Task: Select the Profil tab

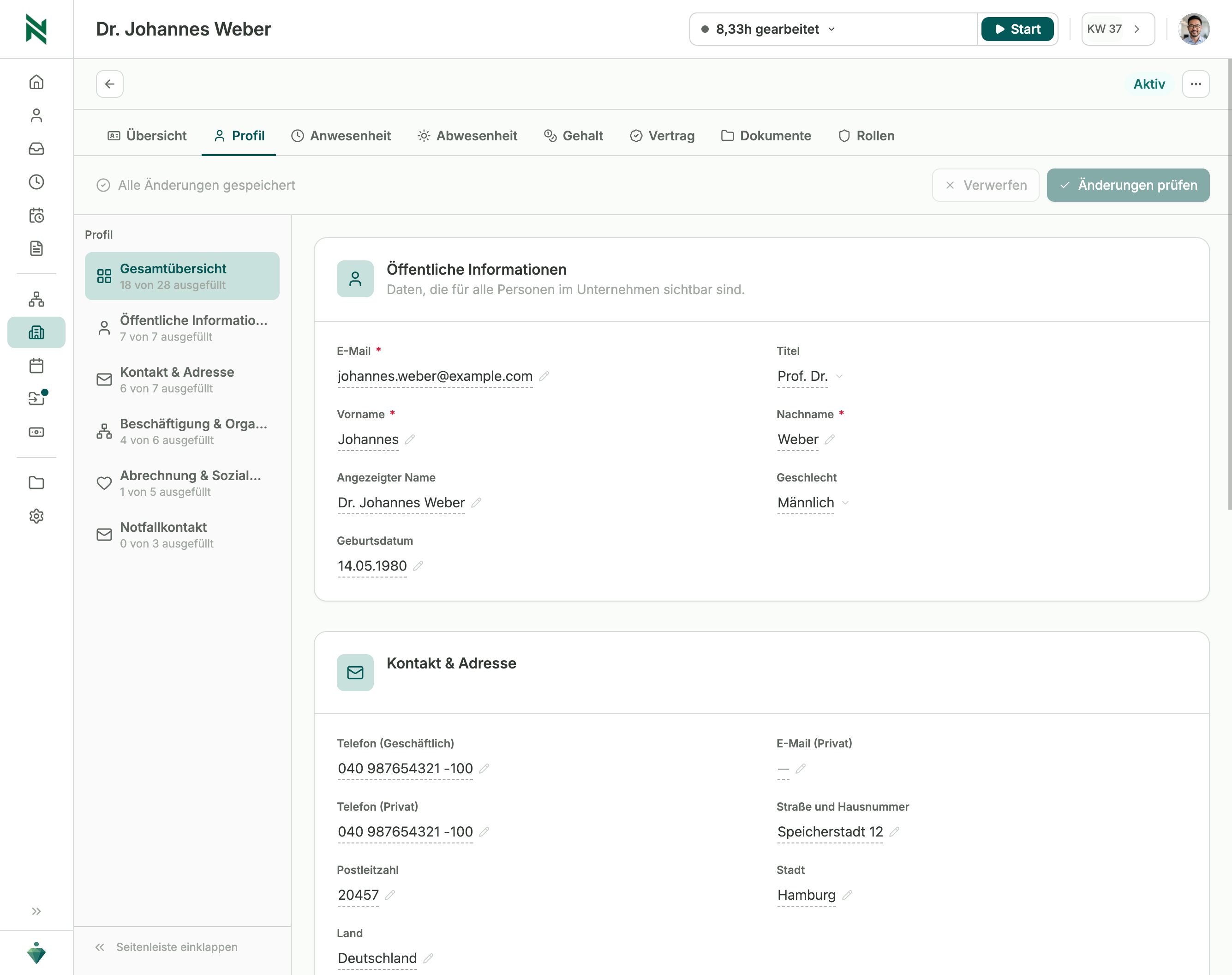Action: click(x=239, y=136)
